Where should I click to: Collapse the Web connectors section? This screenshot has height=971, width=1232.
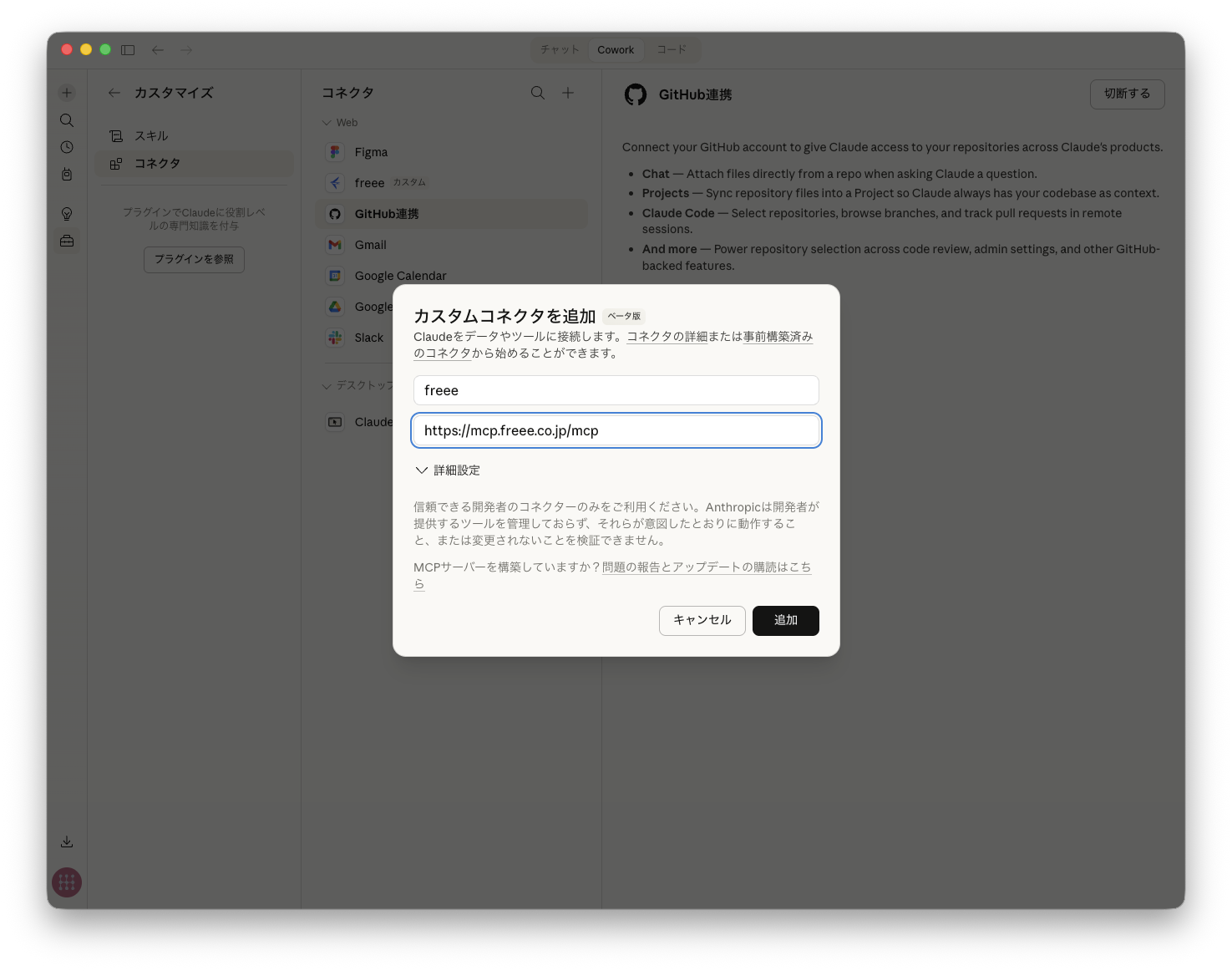coord(340,123)
